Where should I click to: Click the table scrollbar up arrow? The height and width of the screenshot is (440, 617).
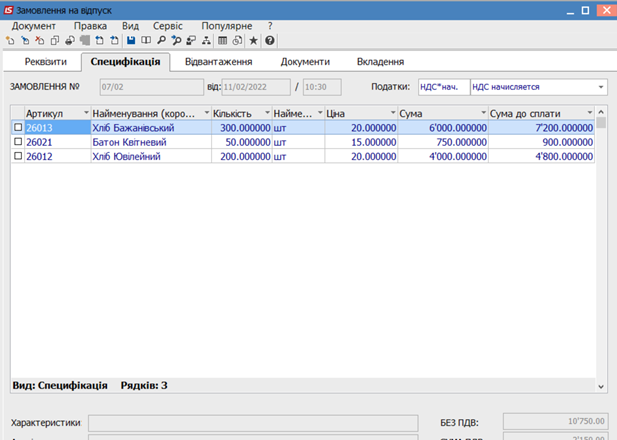click(601, 112)
